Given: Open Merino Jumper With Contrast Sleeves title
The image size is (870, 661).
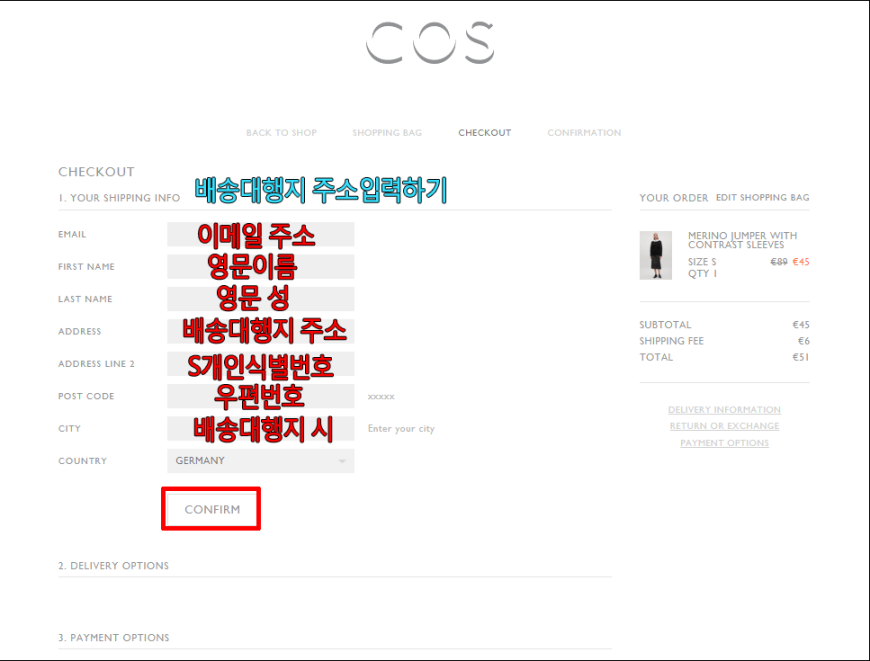Looking at the screenshot, I should pyautogui.click(x=742, y=240).
